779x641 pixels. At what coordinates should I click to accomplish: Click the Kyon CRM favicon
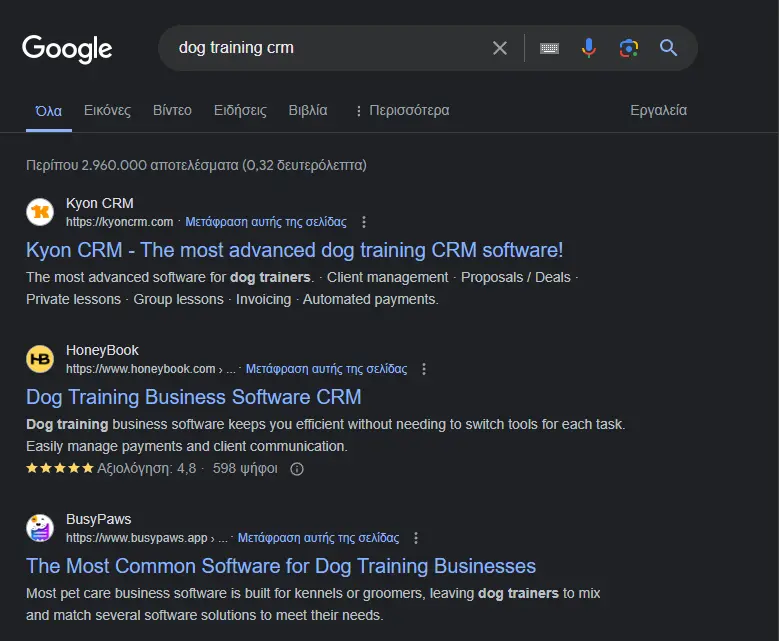pyautogui.click(x=40, y=212)
